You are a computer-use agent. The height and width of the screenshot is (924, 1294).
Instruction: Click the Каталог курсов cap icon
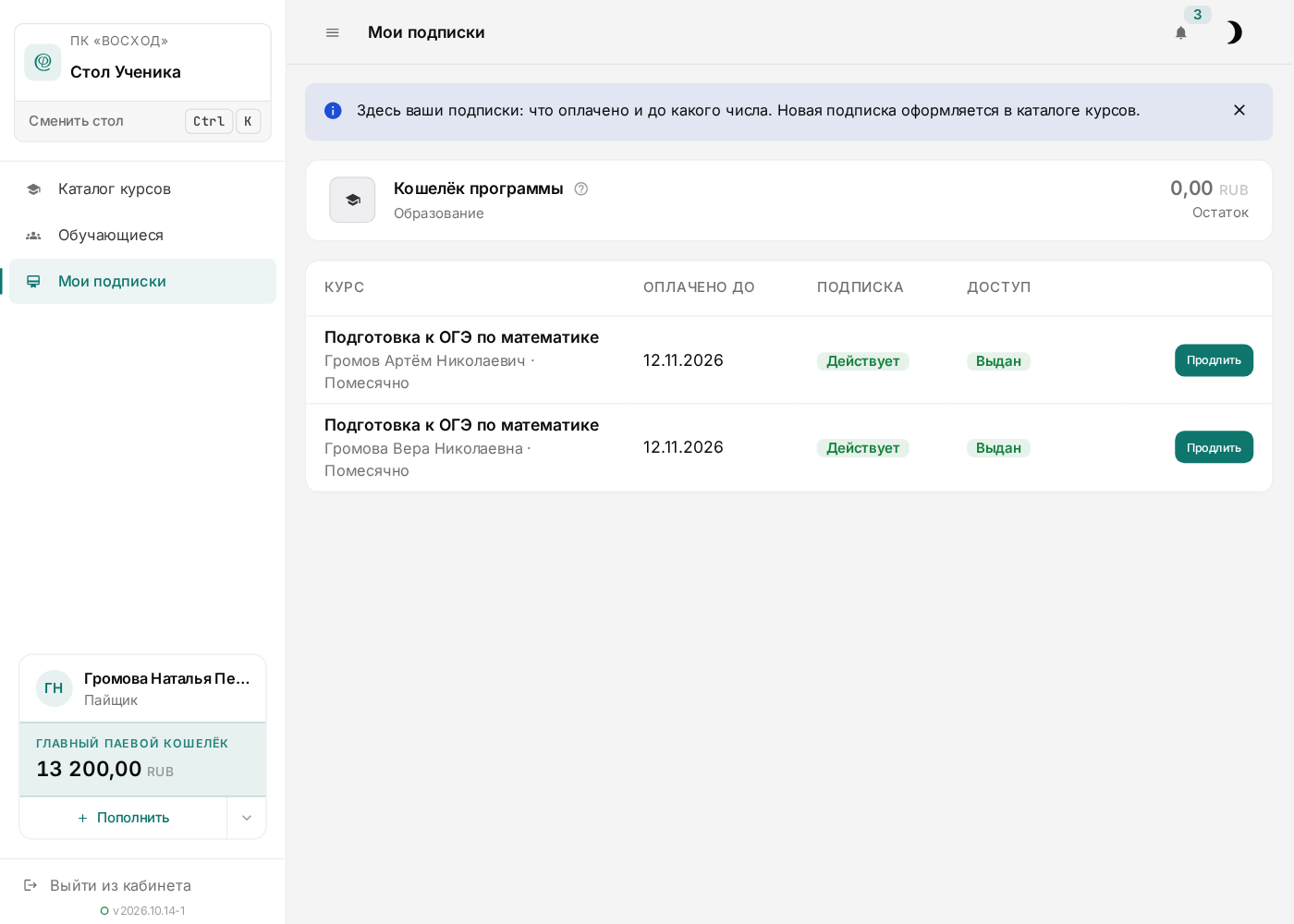[x=33, y=188]
